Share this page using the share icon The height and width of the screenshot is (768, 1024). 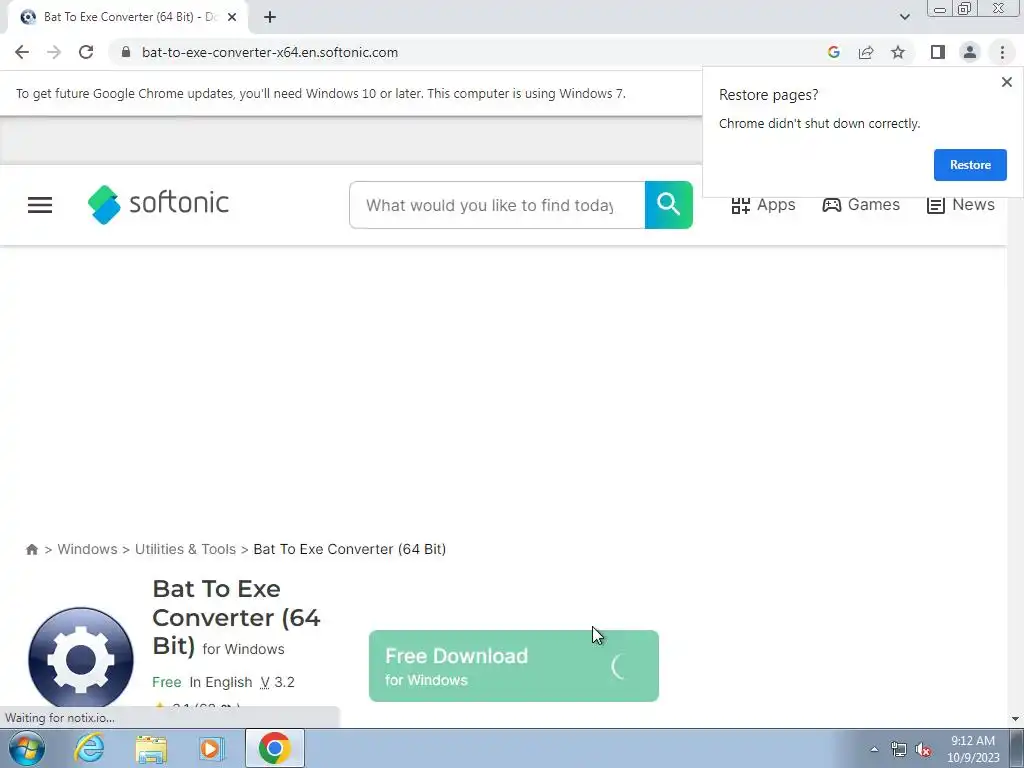[866, 52]
